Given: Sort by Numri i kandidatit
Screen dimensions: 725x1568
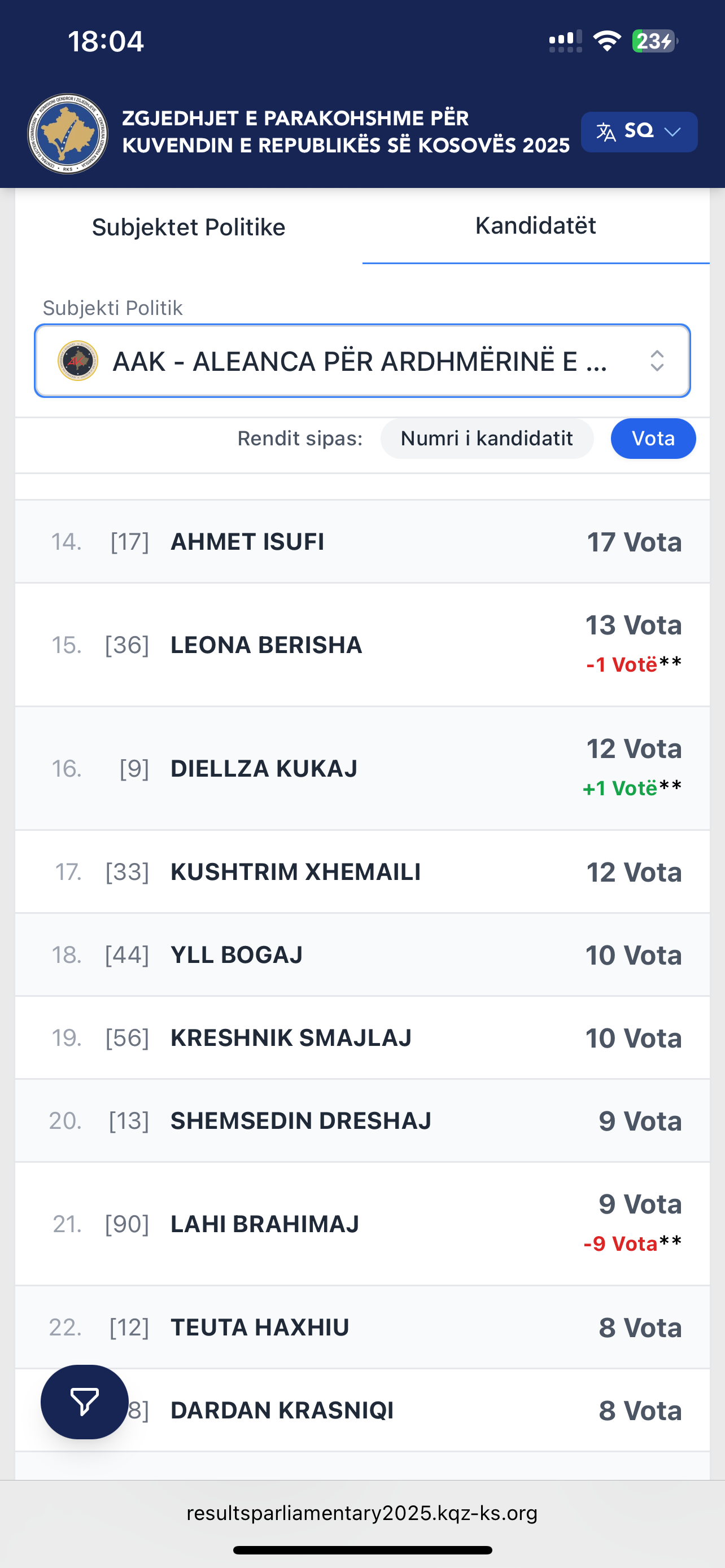Looking at the screenshot, I should pyautogui.click(x=486, y=438).
